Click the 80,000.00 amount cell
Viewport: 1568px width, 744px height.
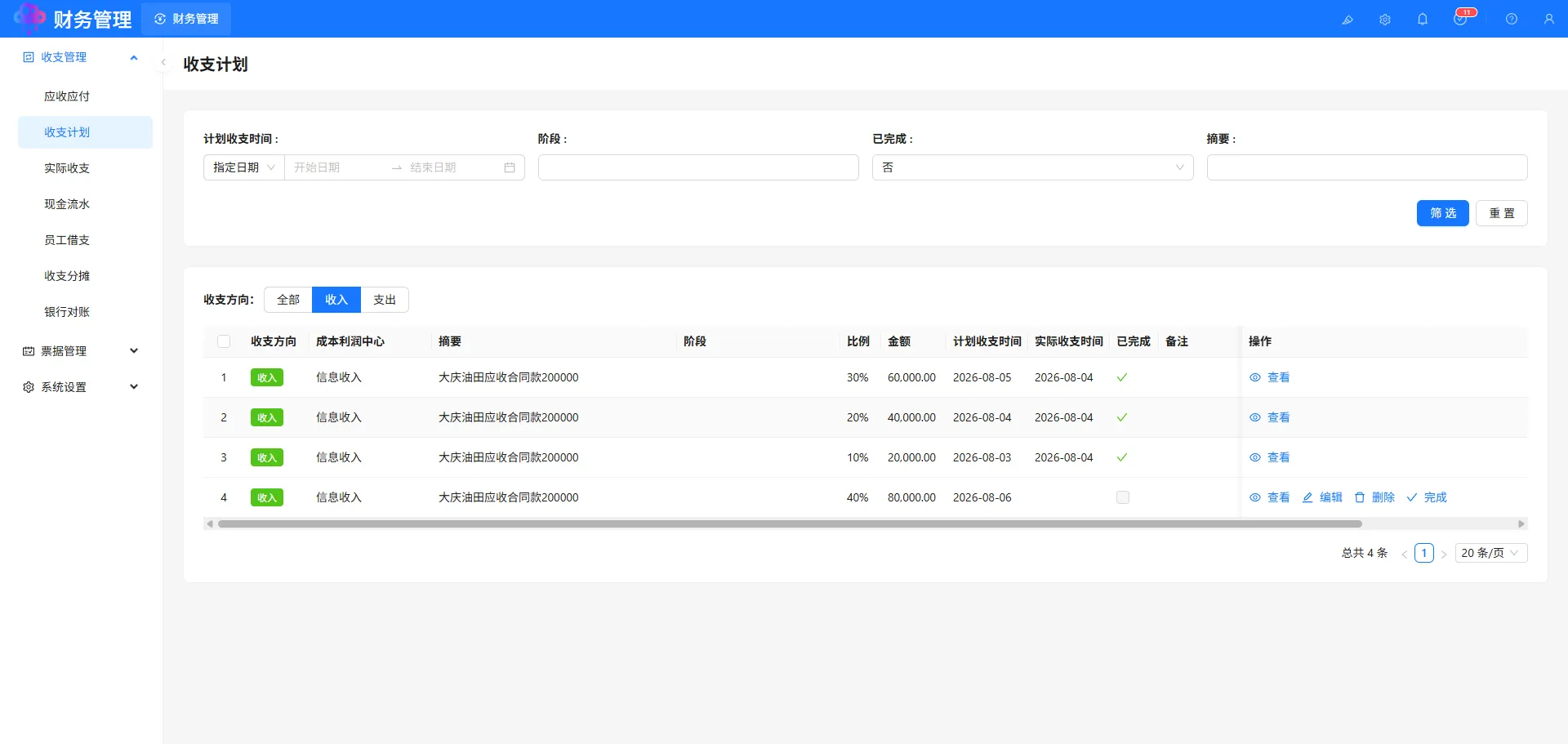(911, 497)
